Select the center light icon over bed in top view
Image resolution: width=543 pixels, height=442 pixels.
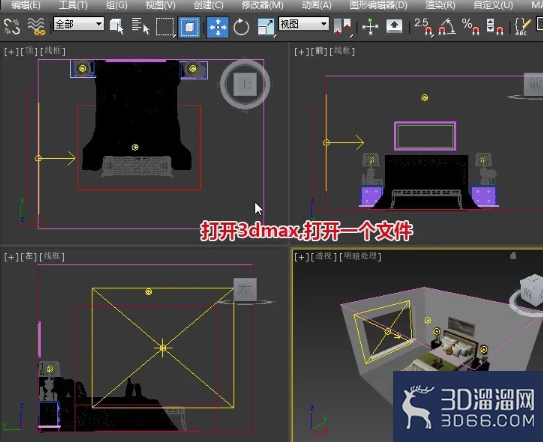pyautogui.click(x=135, y=147)
